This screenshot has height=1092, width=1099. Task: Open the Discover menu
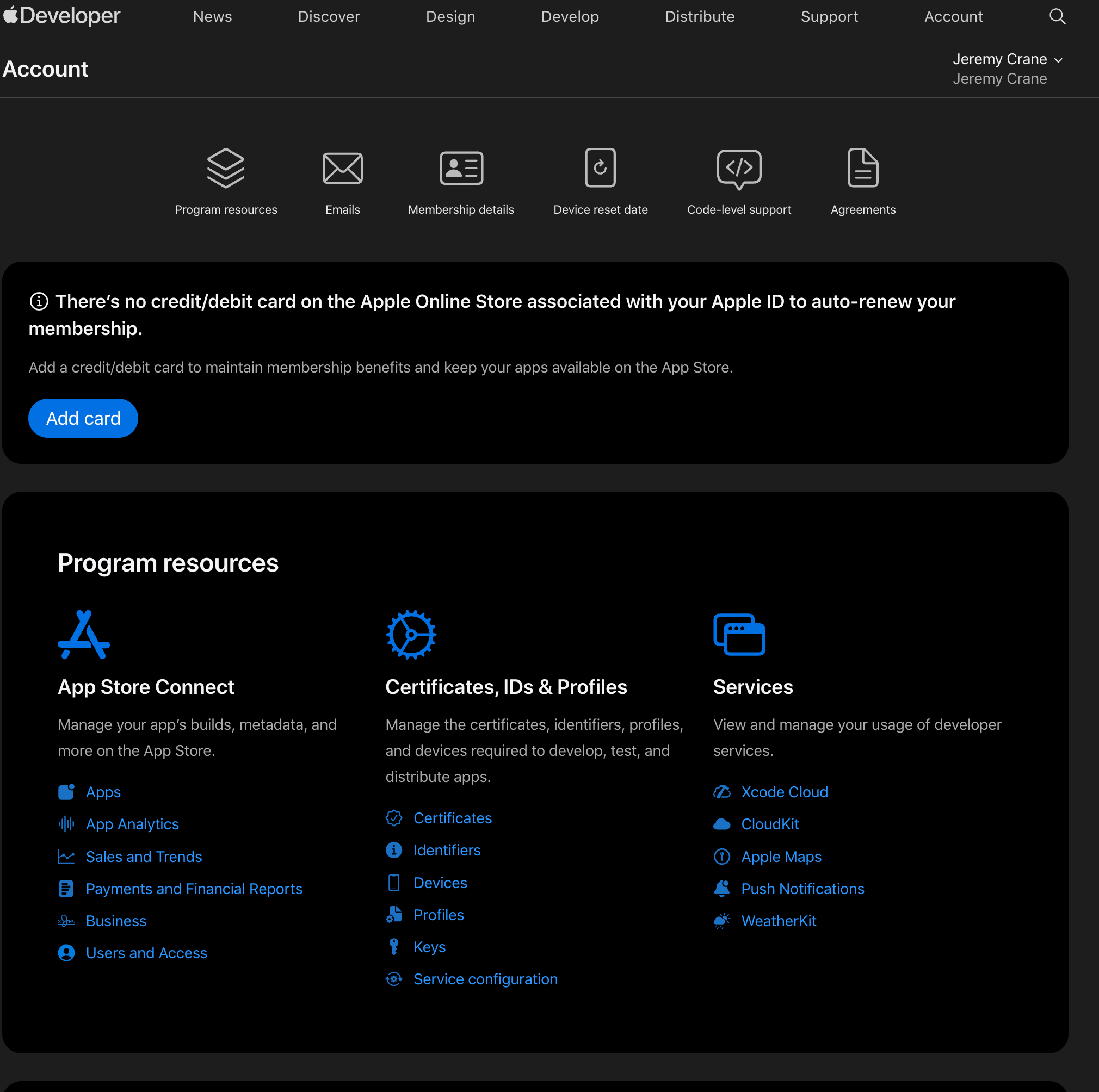(x=329, y=16)
